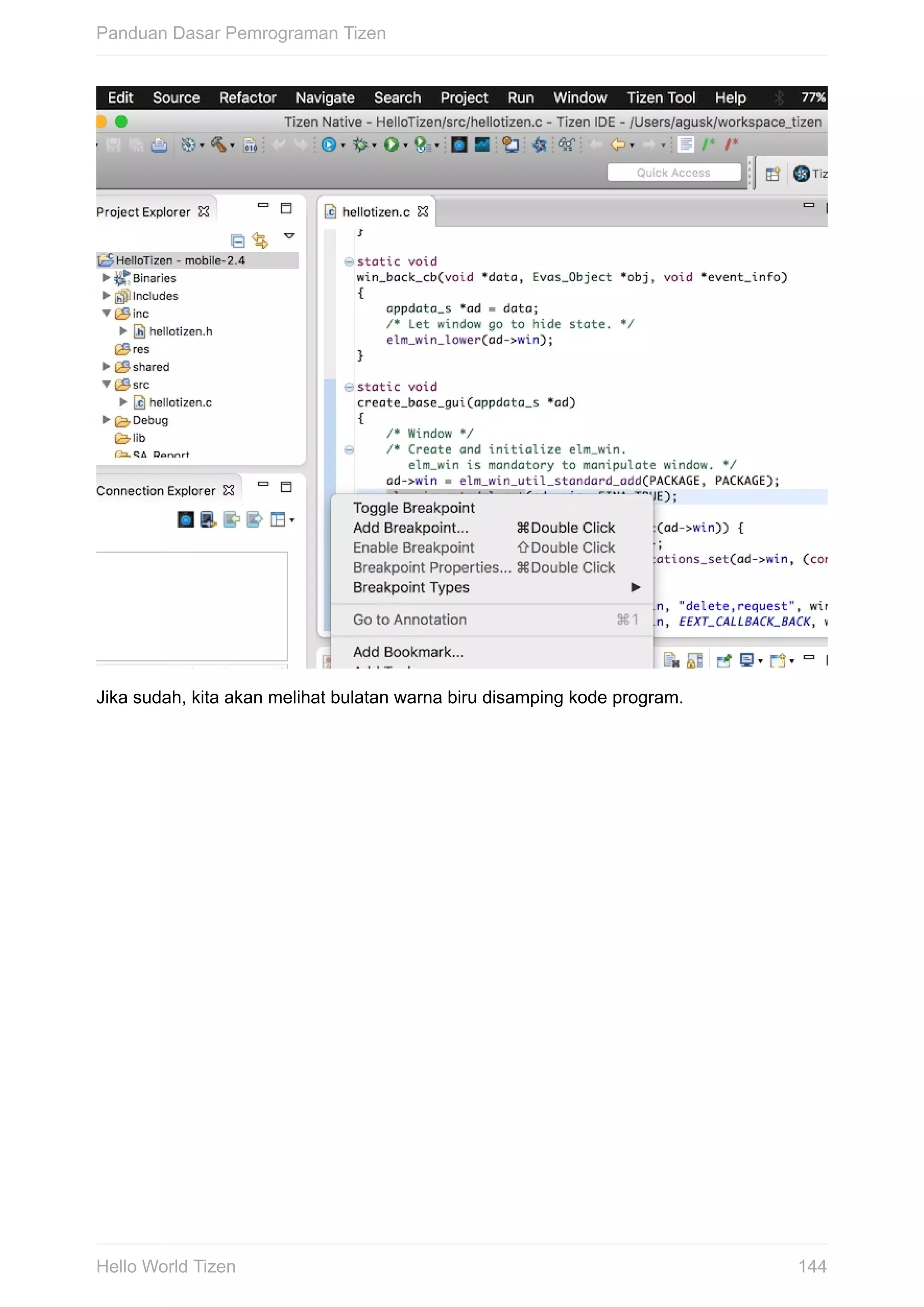
Task: Select the Connection Explorer tab
Action: (156, 491)
